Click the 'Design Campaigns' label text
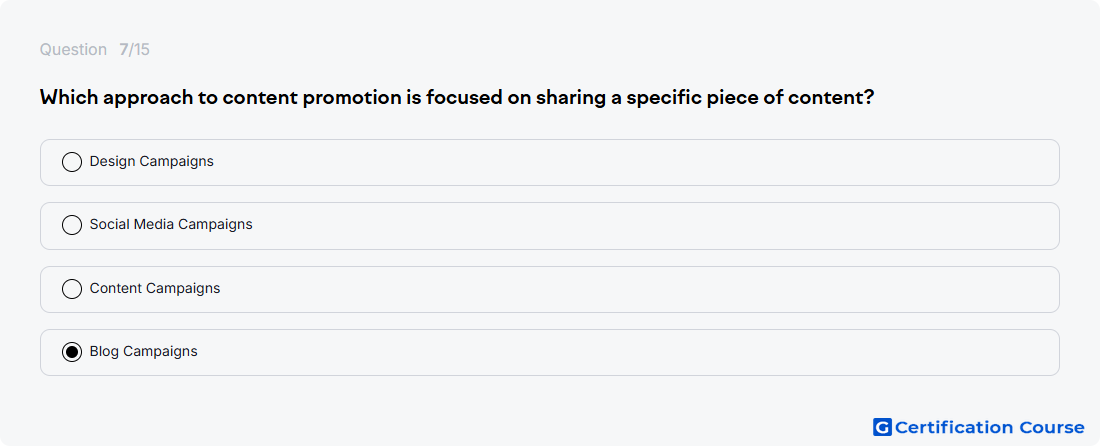The width and height of the screenshot is (1100, 446). click(152, 161)
